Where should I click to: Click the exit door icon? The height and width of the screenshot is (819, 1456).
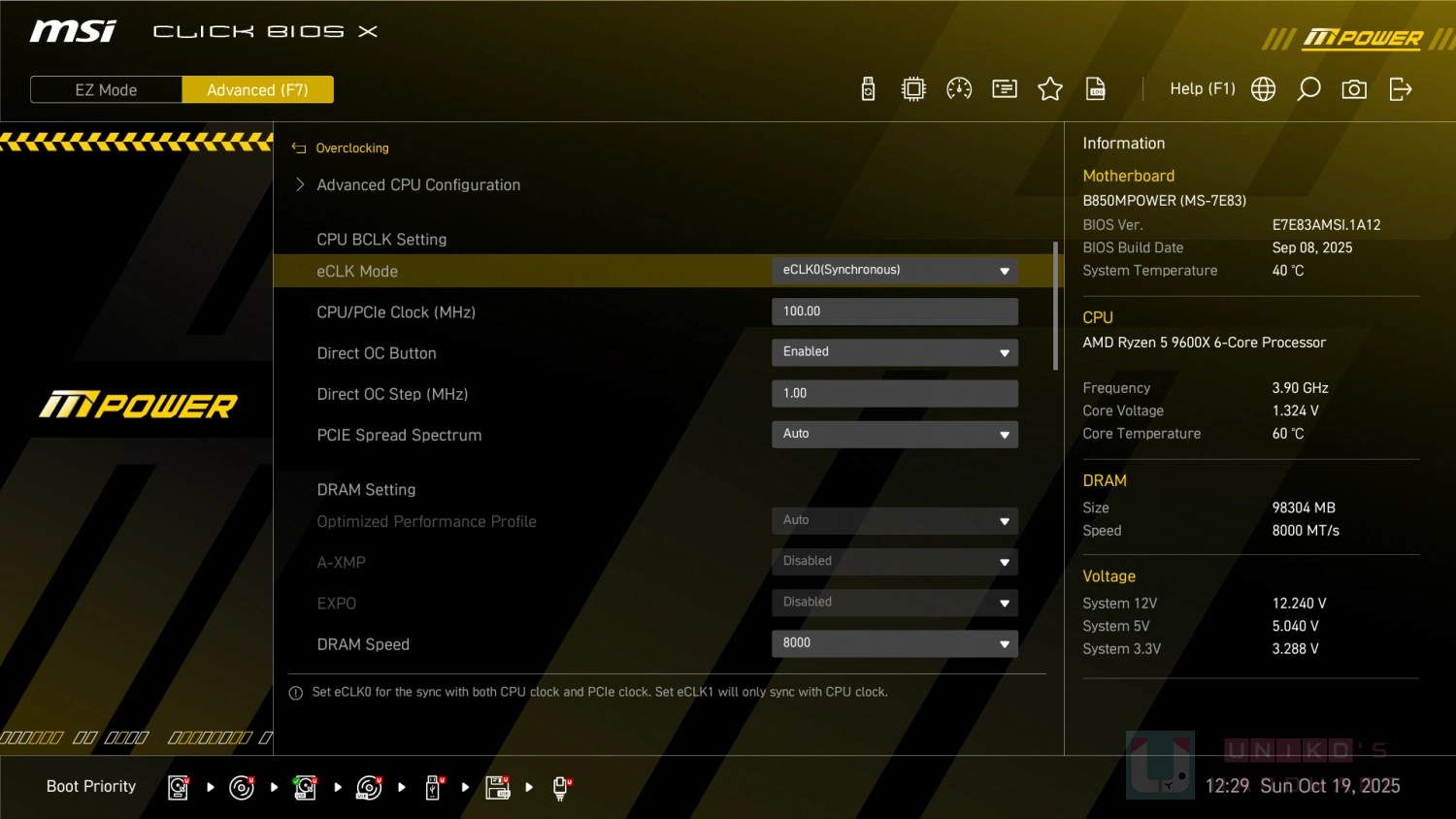(x=1400, y=89)
